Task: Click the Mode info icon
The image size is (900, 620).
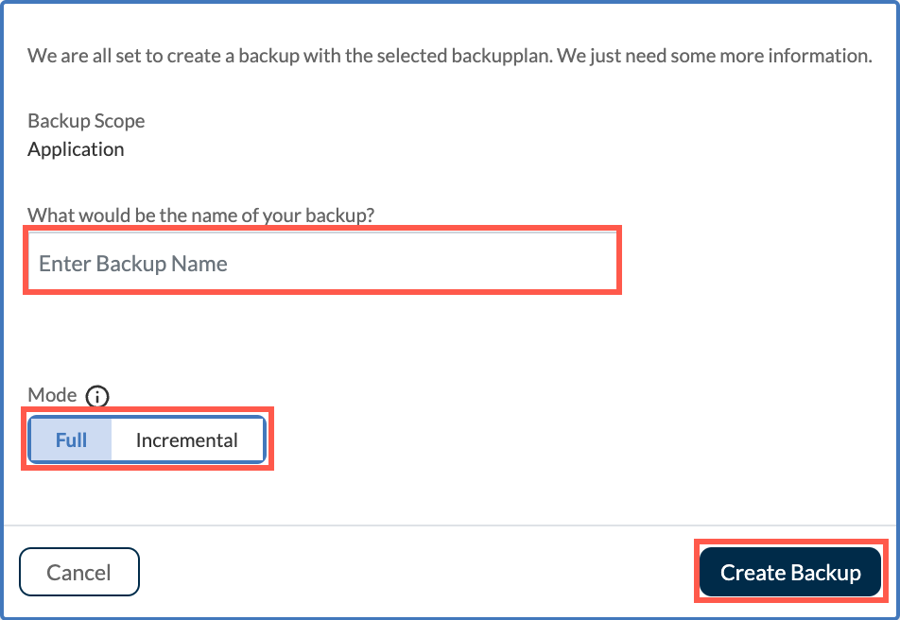Action: coord(97,396)
